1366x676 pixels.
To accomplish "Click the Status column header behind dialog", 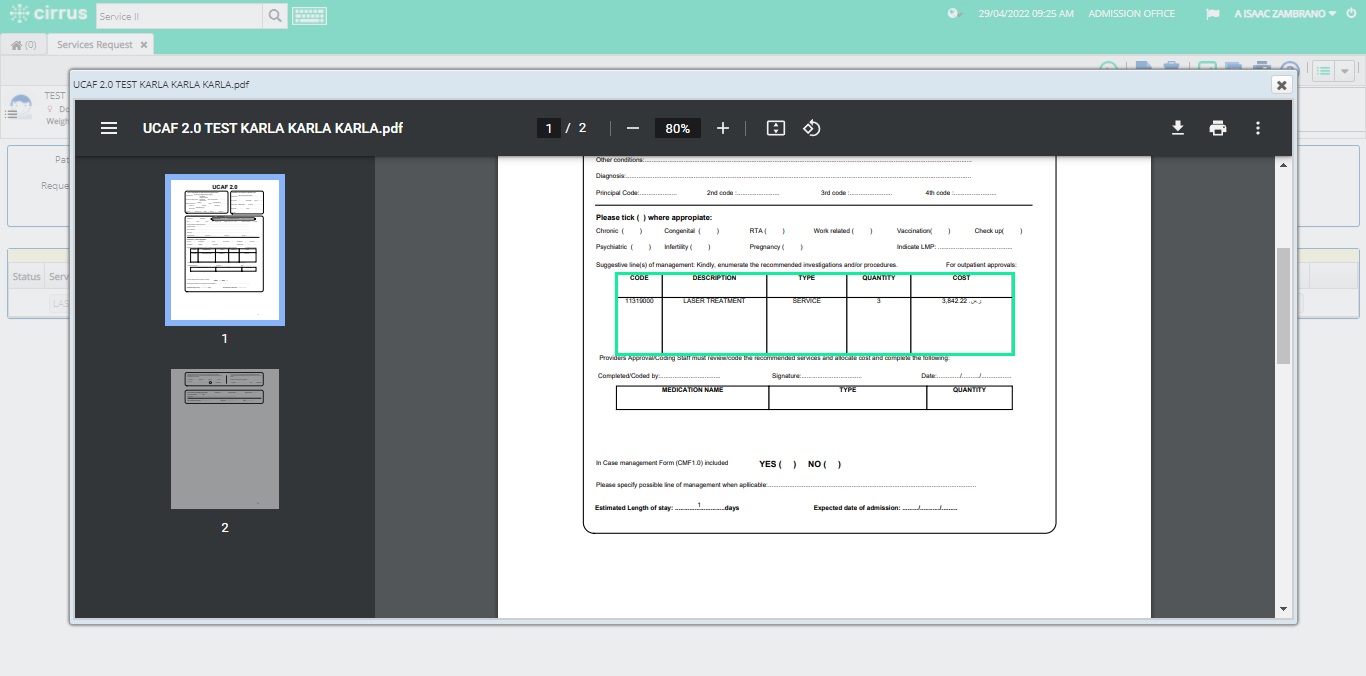I will click(x=26, y=277).
